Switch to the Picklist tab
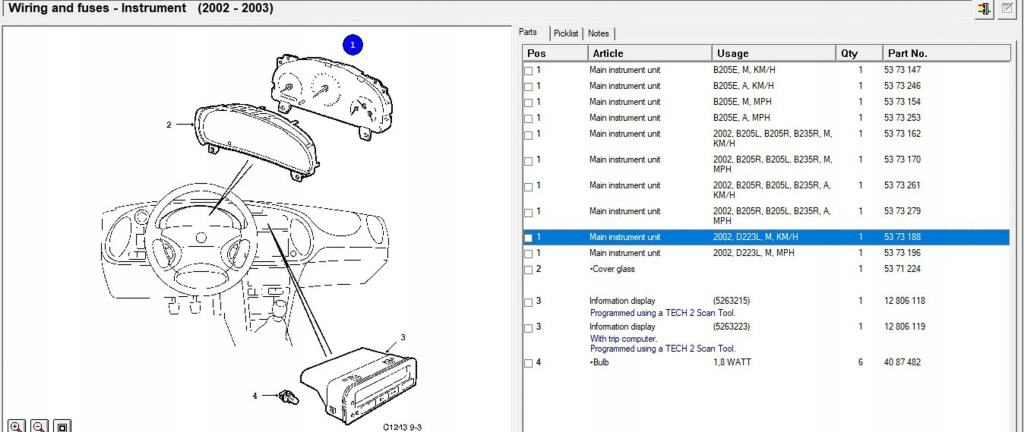 566,33
